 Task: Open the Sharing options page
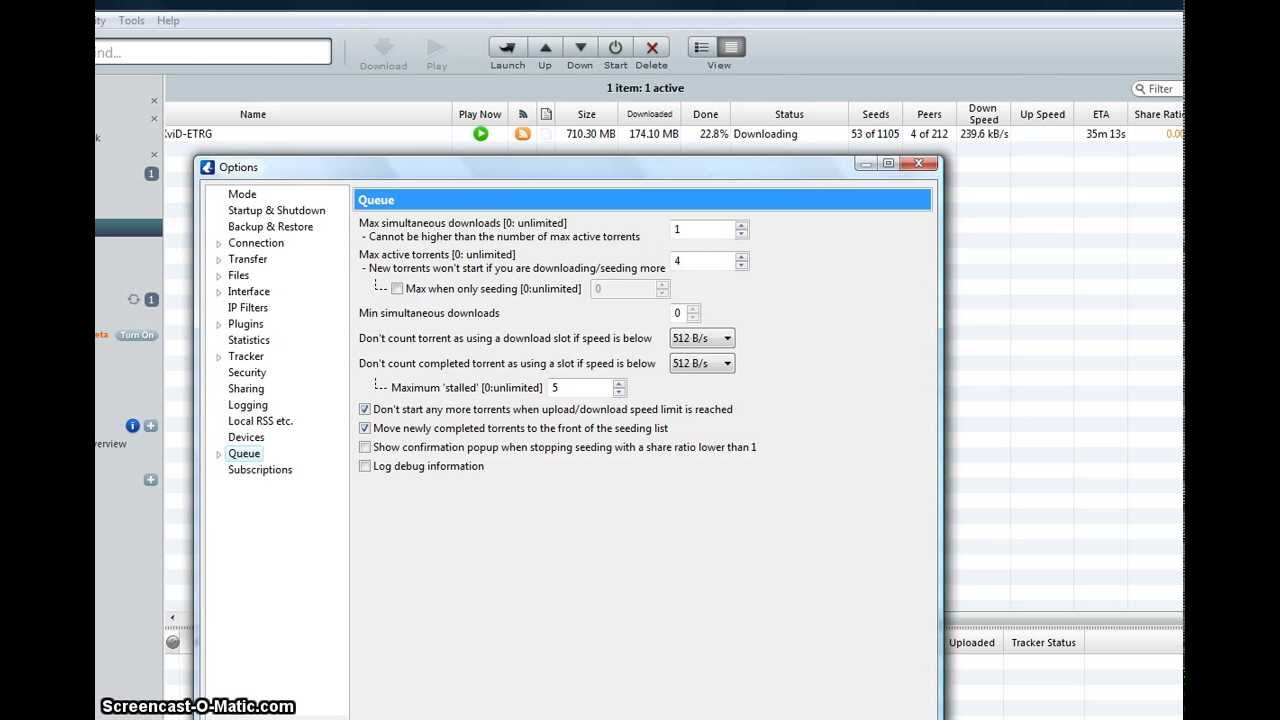pyautogui.click(x=246, y=388)
